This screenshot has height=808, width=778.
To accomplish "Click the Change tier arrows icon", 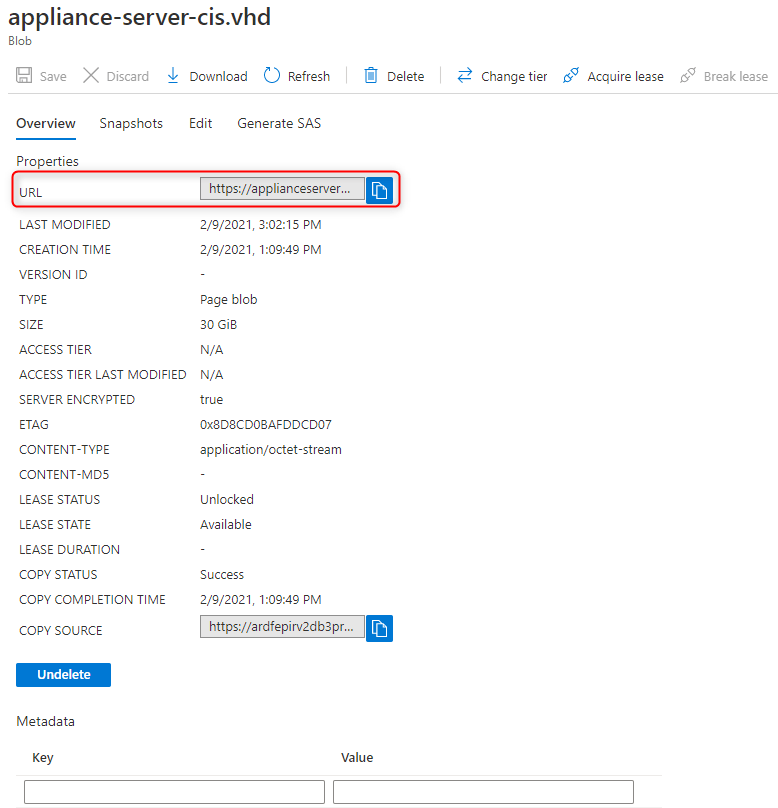I will tap(465, 75).
